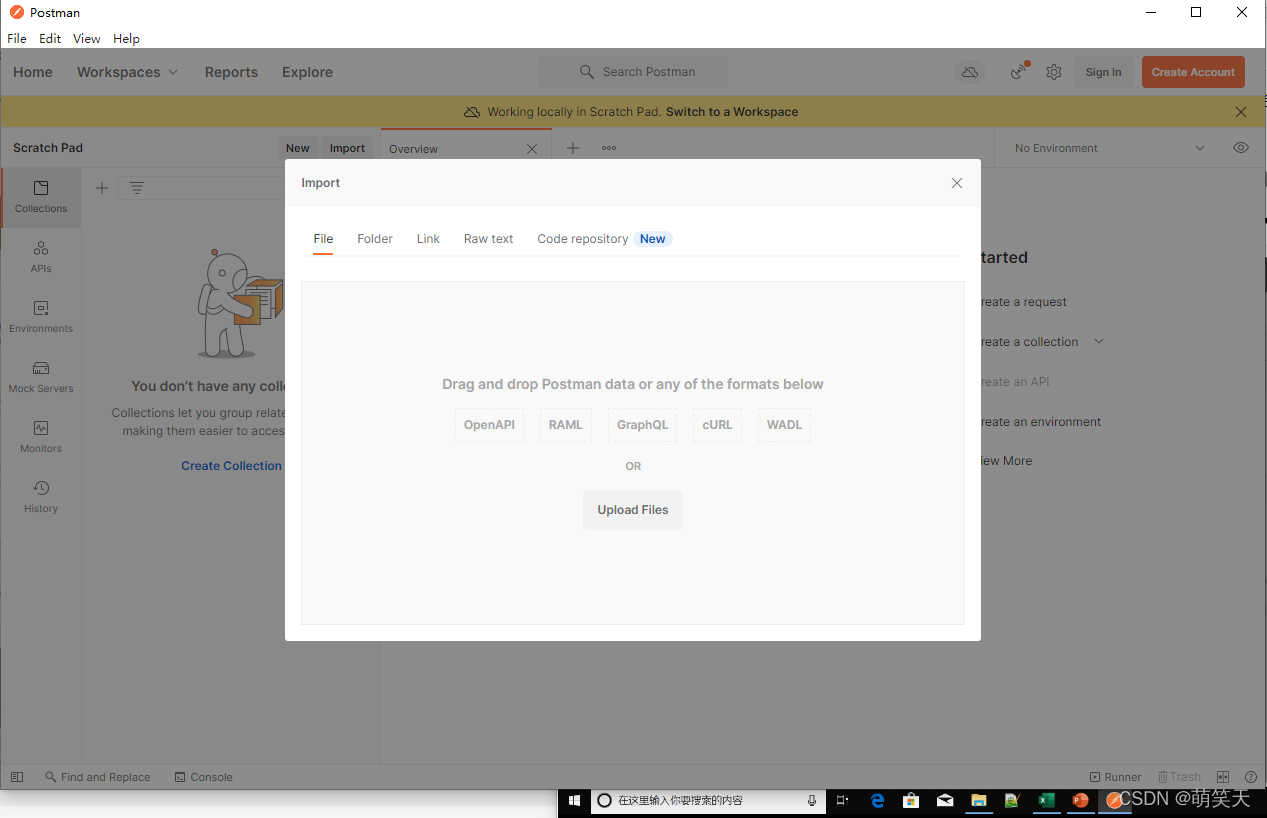Open the Reports page
Screen dimensions: 1267x818
[231, 72]
